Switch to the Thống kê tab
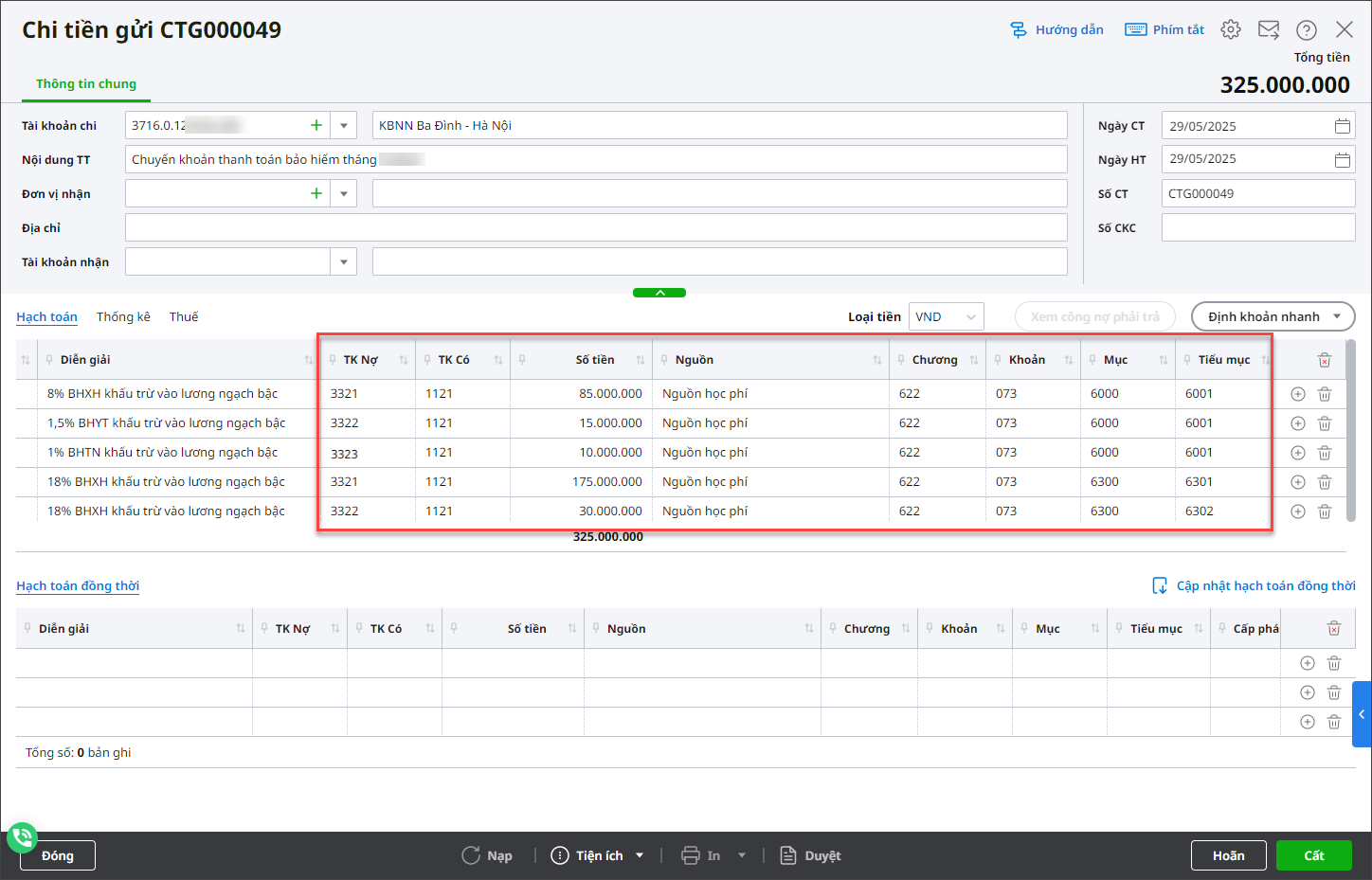Viewport: 1372px width, 880px height. tap(123, 316)
